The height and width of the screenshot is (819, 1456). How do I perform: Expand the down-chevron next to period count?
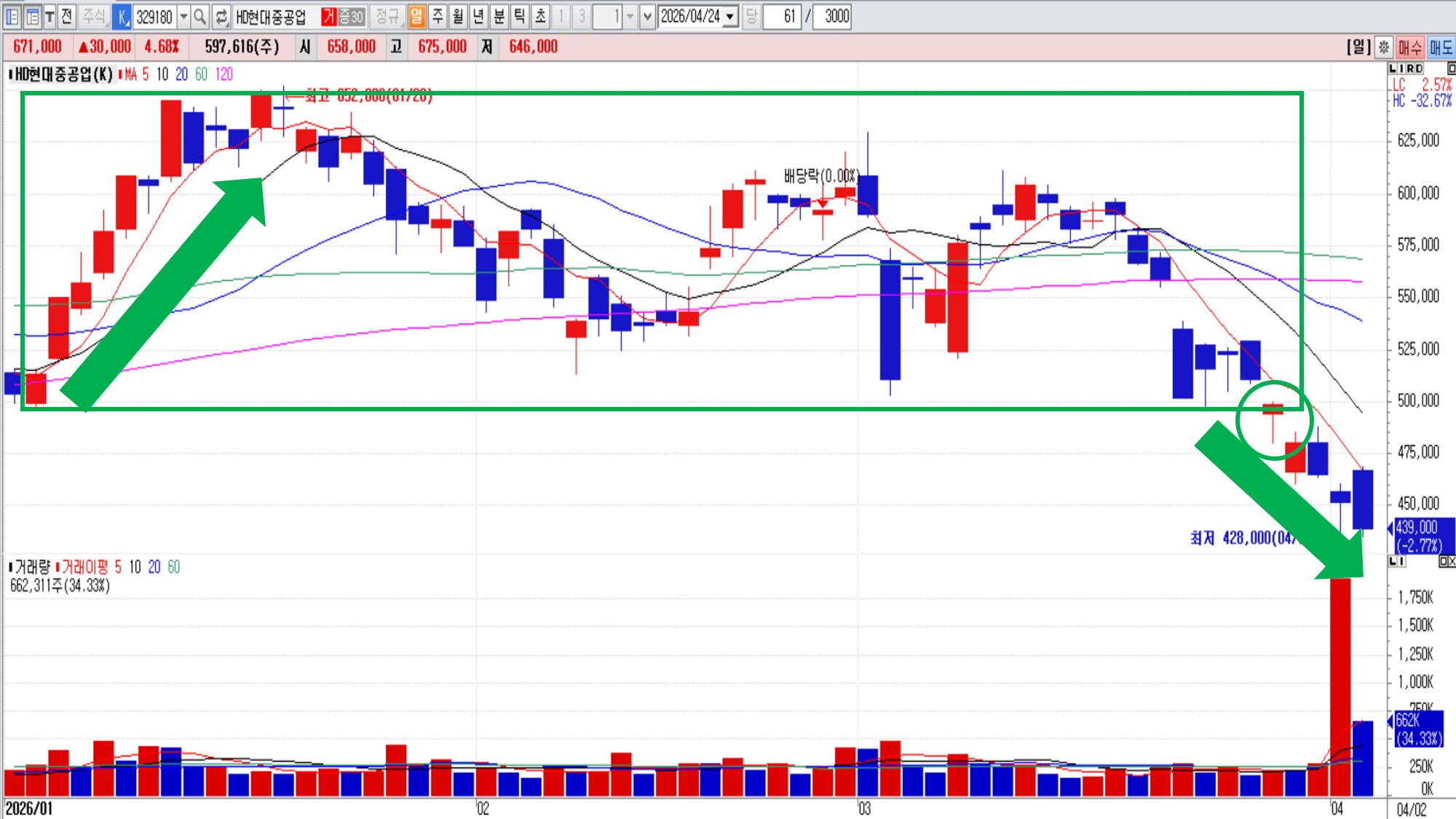coord(647,16)
